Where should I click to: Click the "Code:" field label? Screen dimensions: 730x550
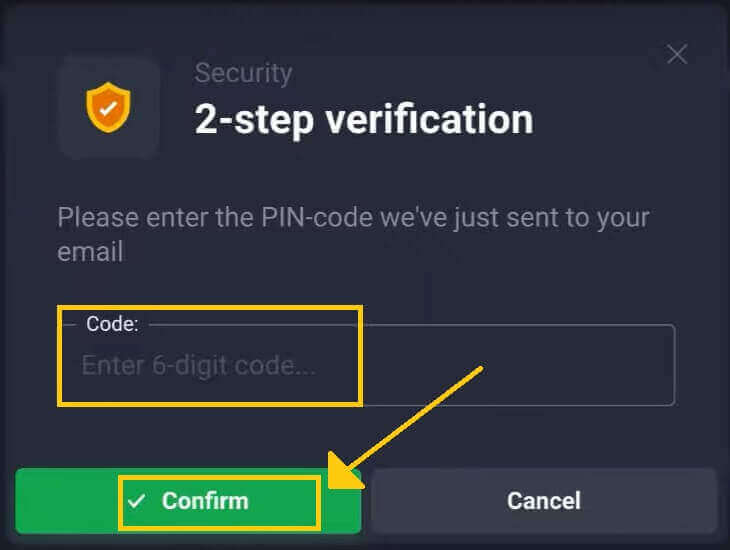click(x=112, y=324)
